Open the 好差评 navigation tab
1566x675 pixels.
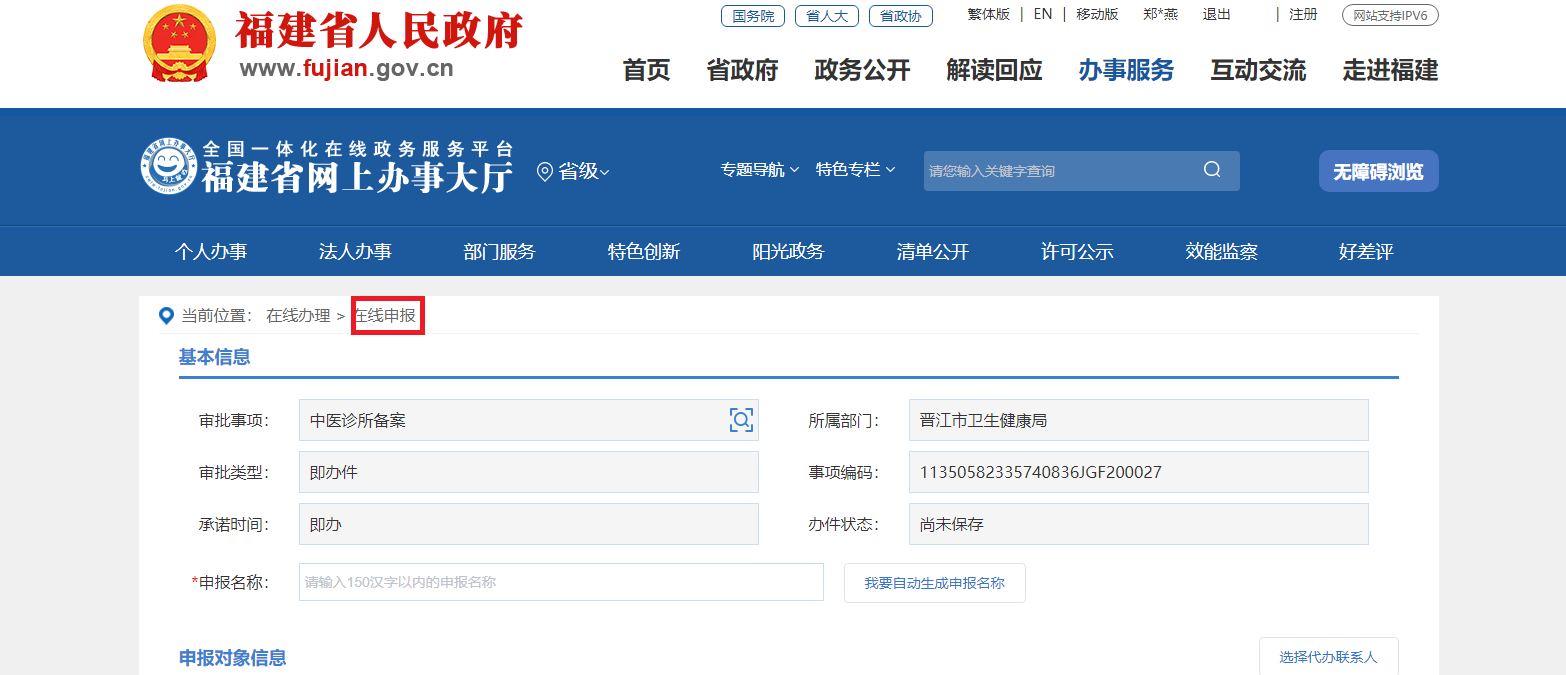[x=1365, y=252]
